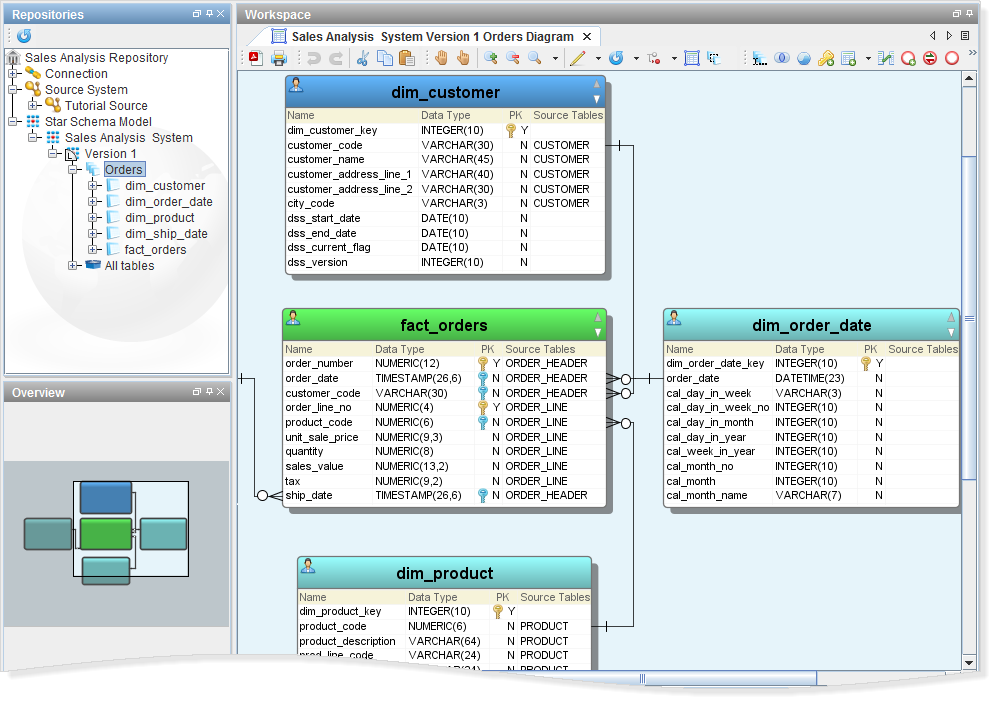Refresh the Repositories panel
The width and height of the screenshot is (996, 705).
(24, 35)
